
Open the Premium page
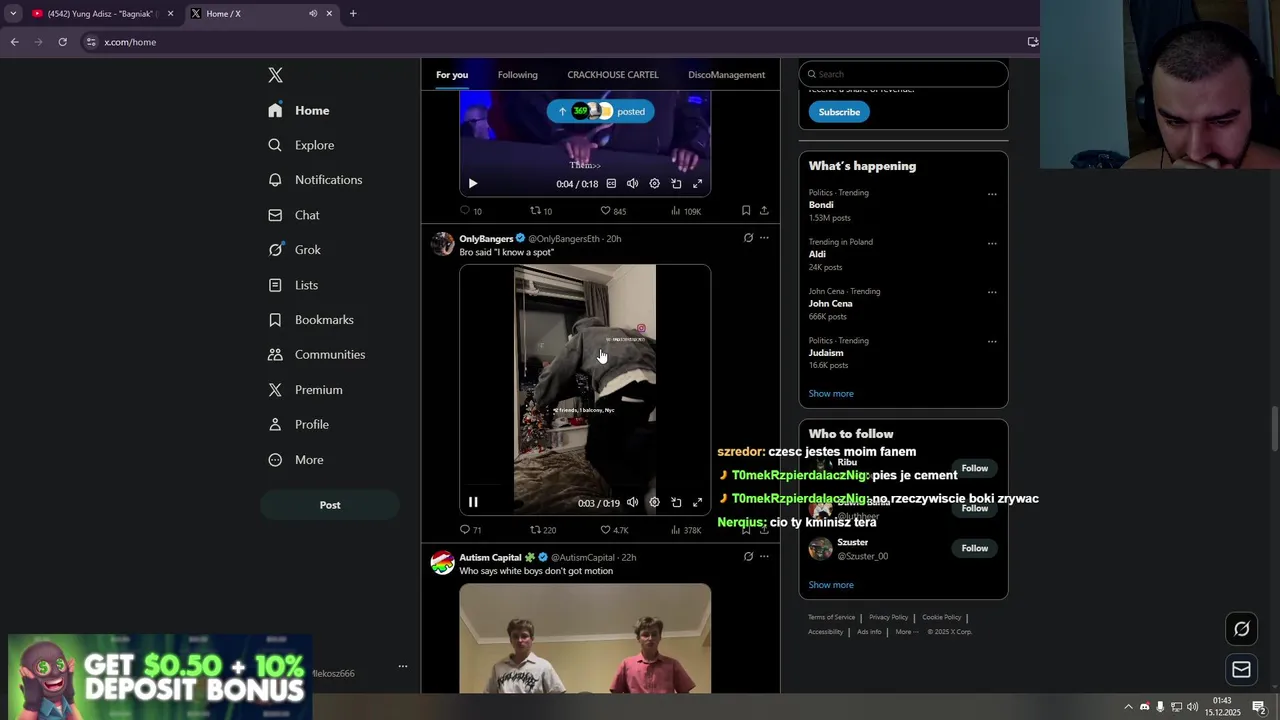[x=305, y=390]
